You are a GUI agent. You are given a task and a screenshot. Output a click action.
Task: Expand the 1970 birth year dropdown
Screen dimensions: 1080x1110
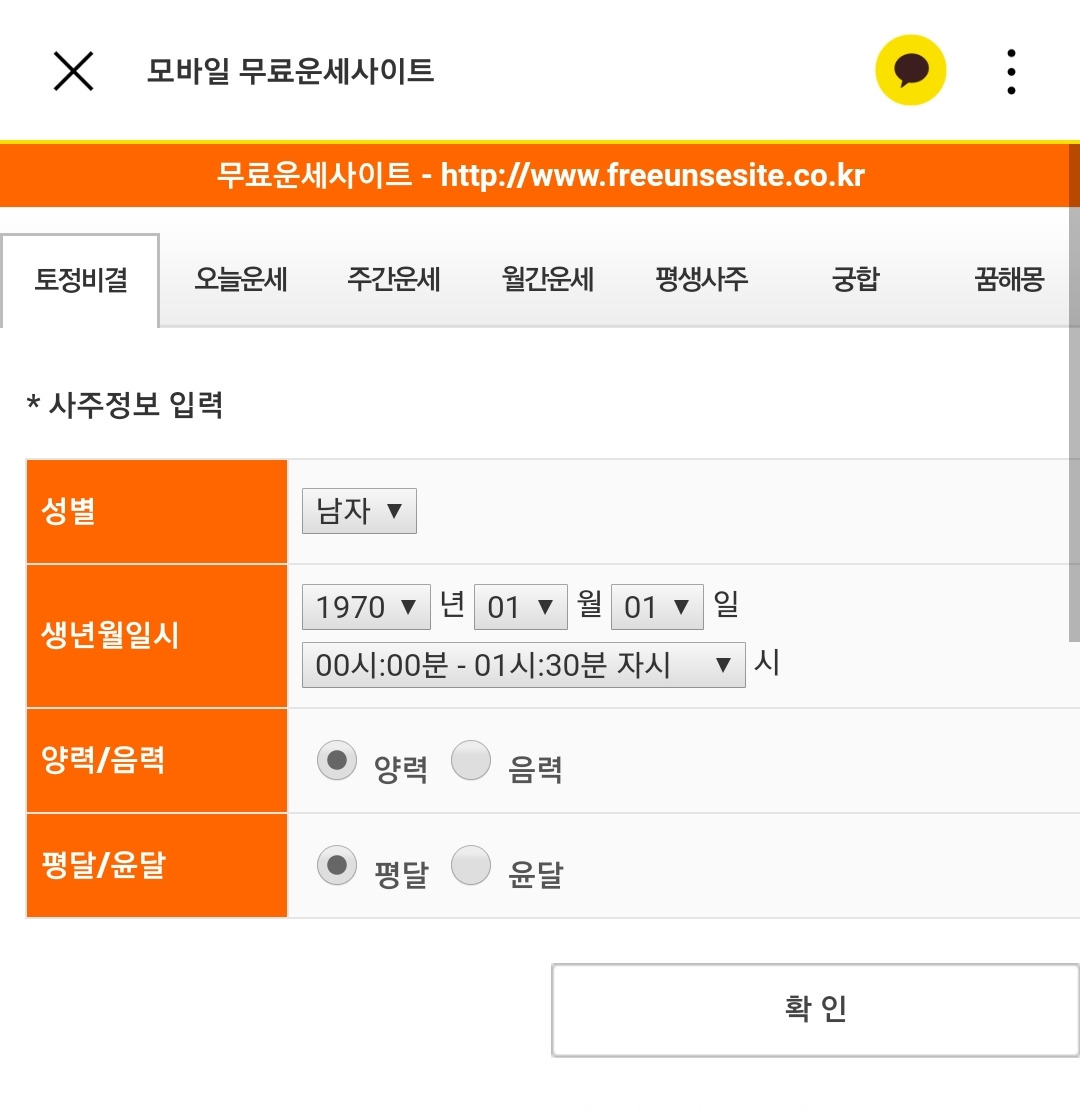coord(366,607)
